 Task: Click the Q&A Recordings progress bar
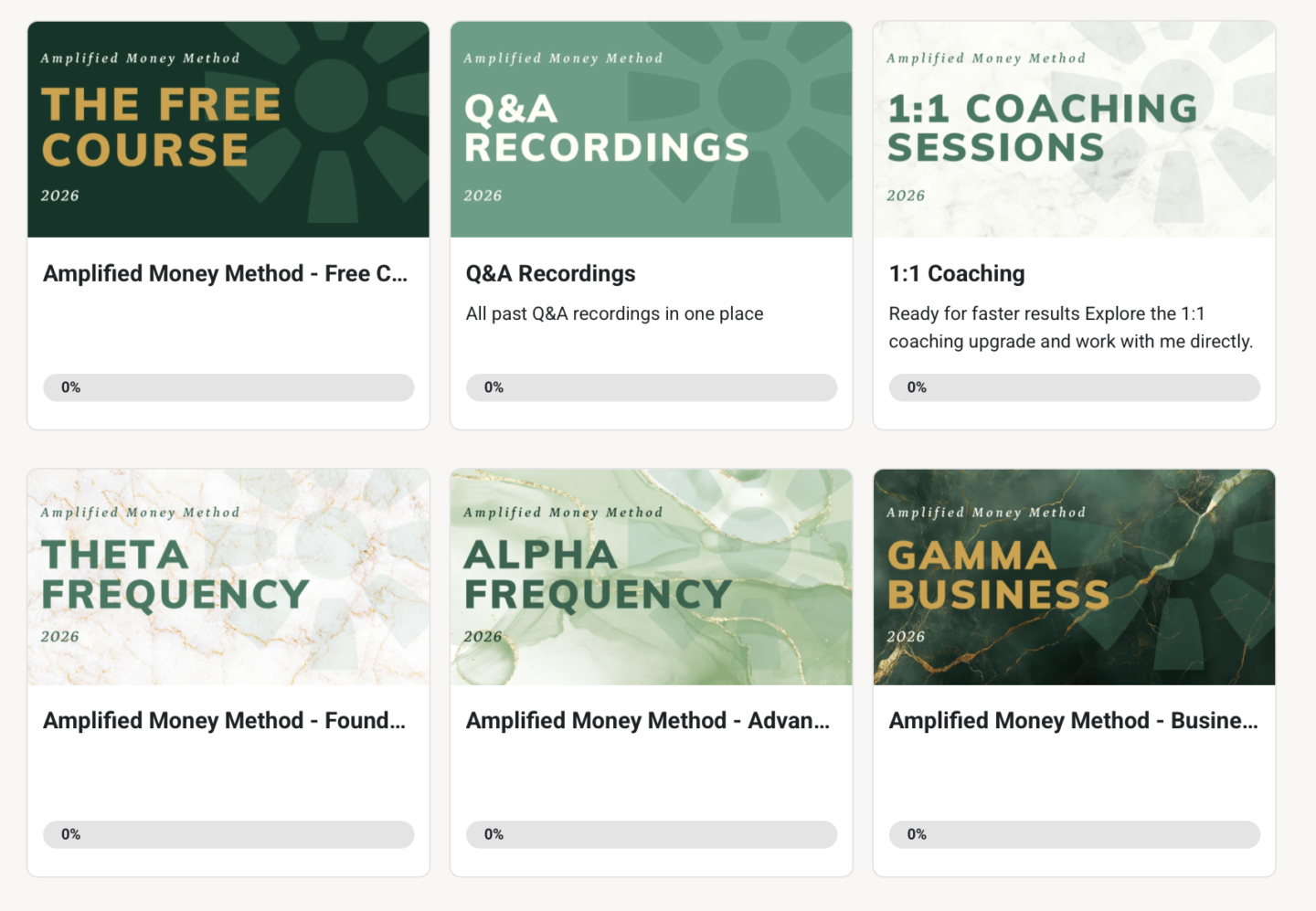tap(651, 387)
